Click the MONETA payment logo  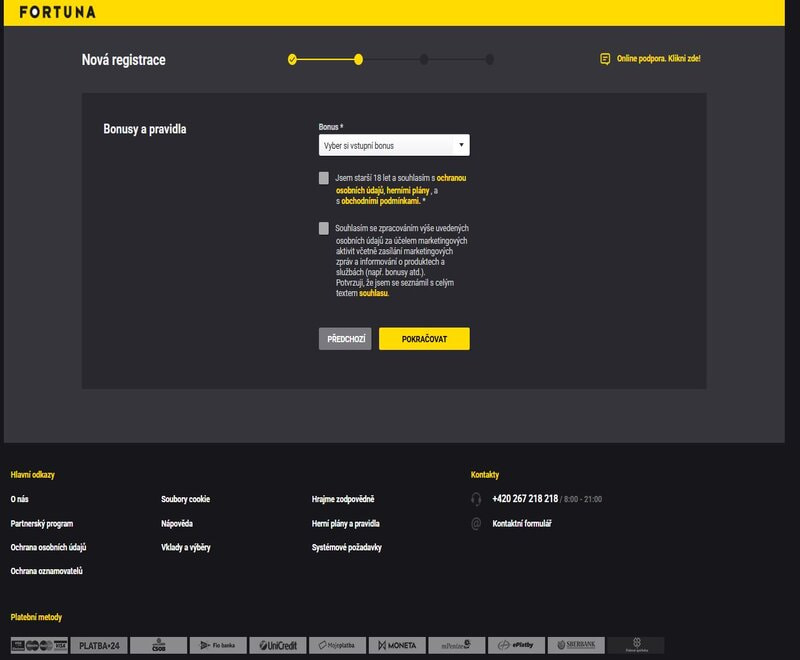click(397, 645)
